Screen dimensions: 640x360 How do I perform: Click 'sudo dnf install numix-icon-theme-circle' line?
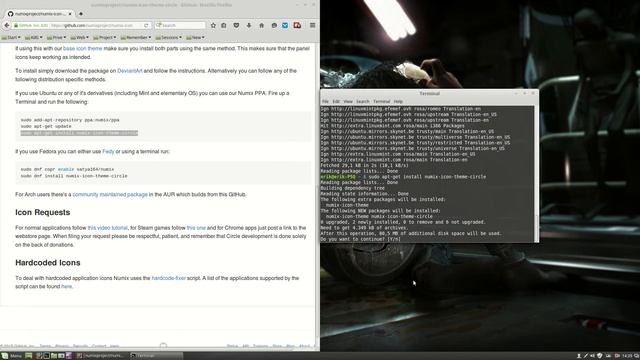coord(74,176)
